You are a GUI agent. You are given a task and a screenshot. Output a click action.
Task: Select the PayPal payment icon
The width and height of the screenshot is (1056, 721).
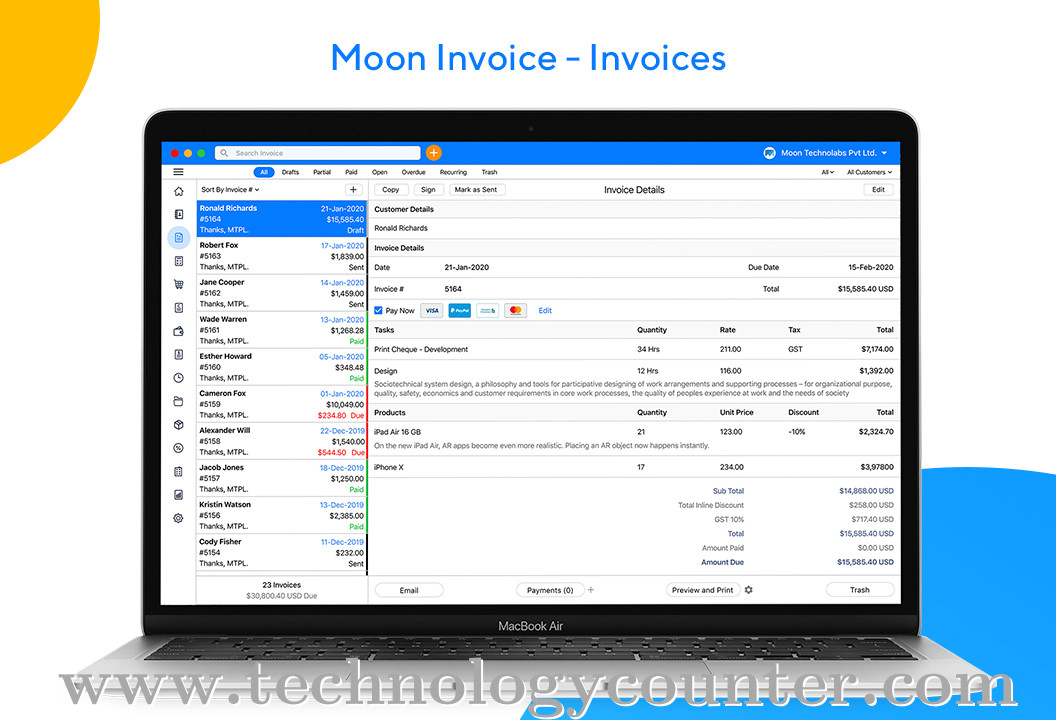(x=459, y=310)
